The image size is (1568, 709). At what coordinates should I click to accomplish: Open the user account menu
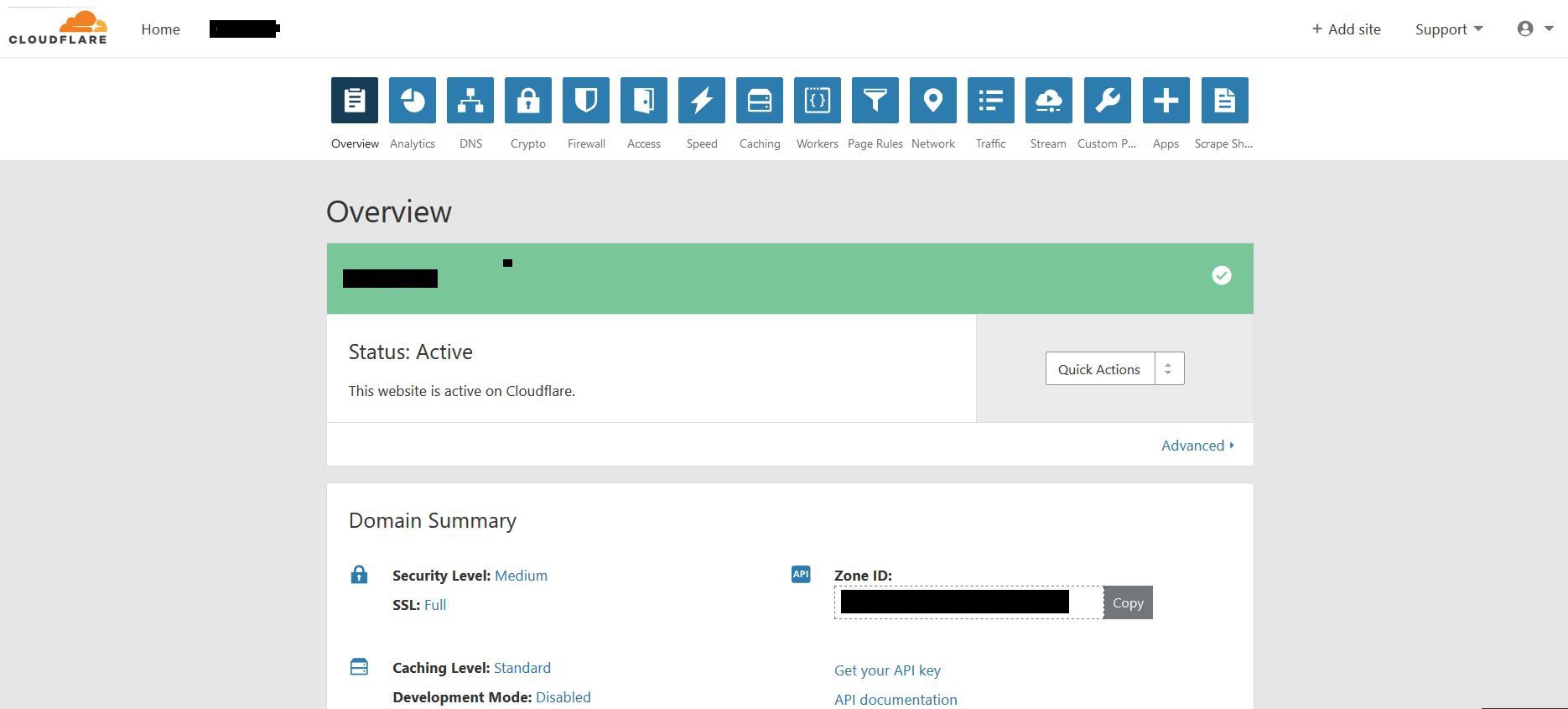pyautogui.click(x=1534, y=29)
